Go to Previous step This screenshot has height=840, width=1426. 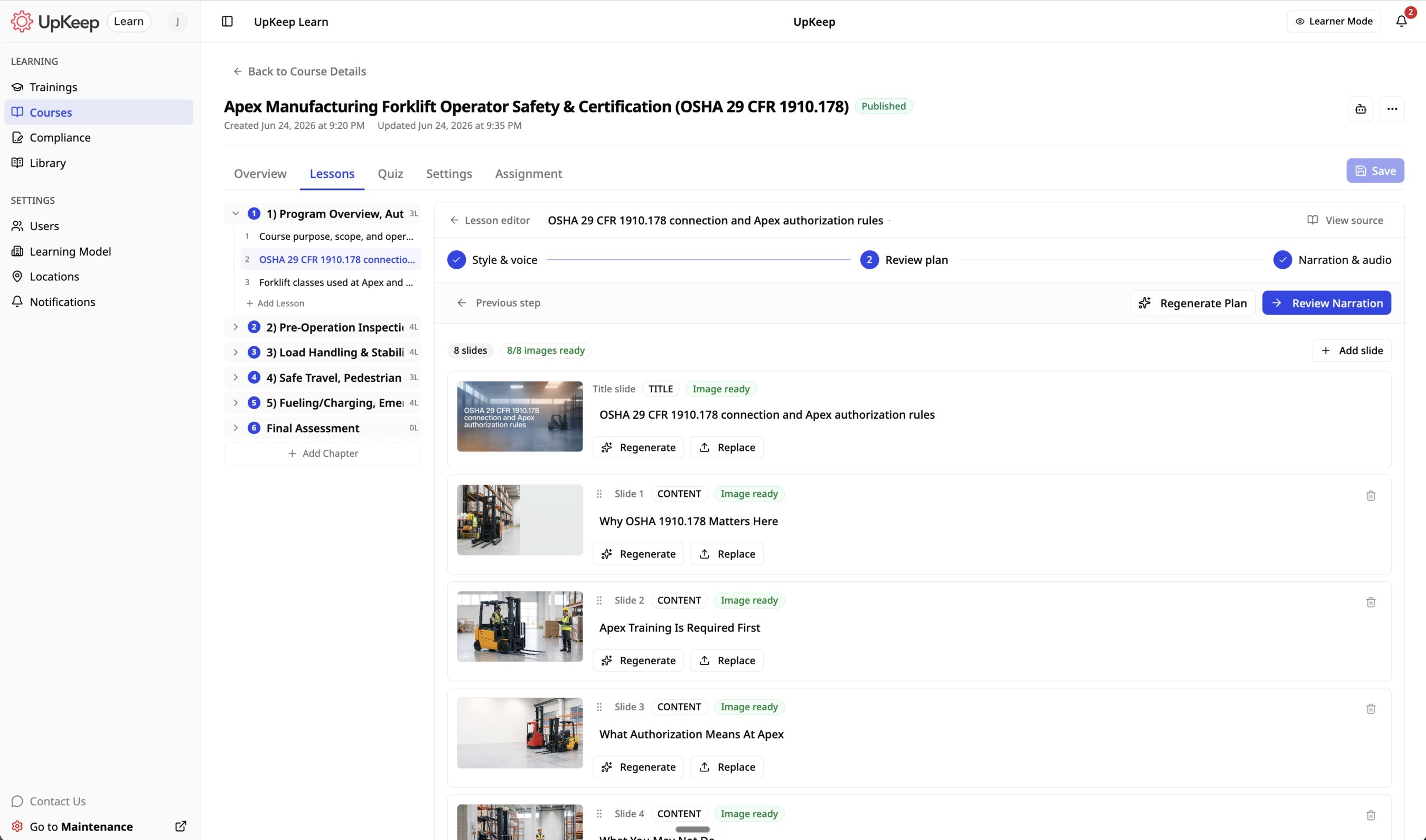point(499,303)
